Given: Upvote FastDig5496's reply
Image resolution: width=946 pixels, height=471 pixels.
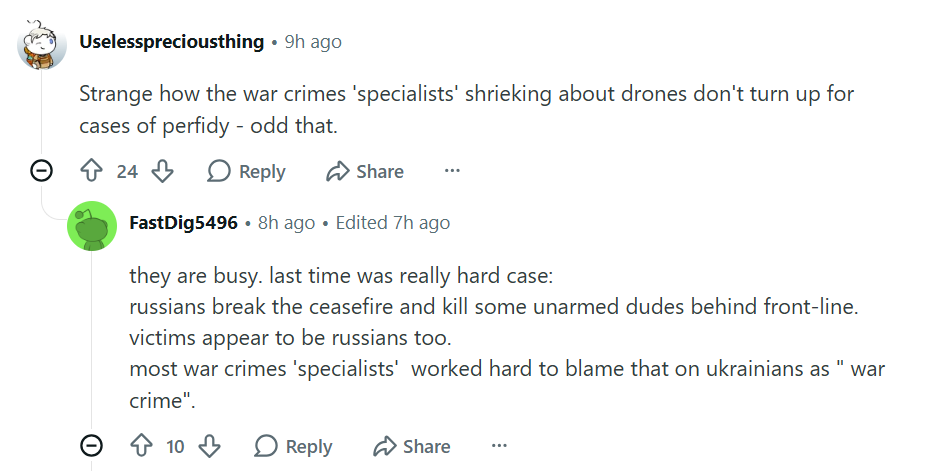Looking at the screenshot, I should (141, 446).
